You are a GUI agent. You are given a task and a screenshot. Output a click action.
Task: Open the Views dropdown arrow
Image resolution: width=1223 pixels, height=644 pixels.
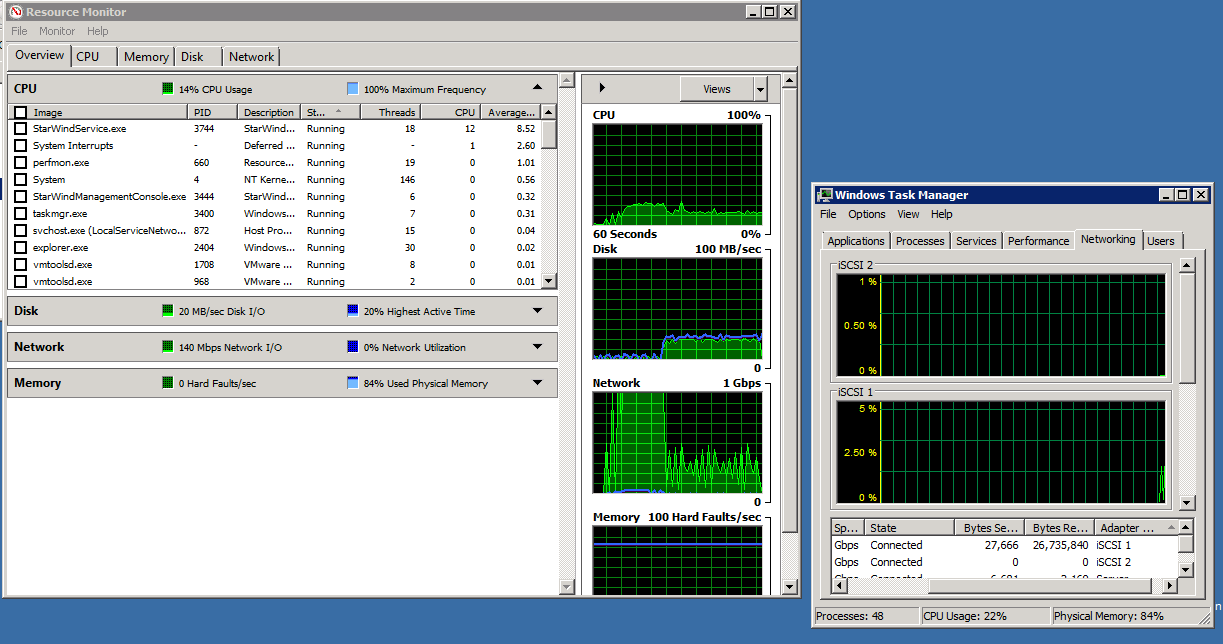click(x=761, y=89)
